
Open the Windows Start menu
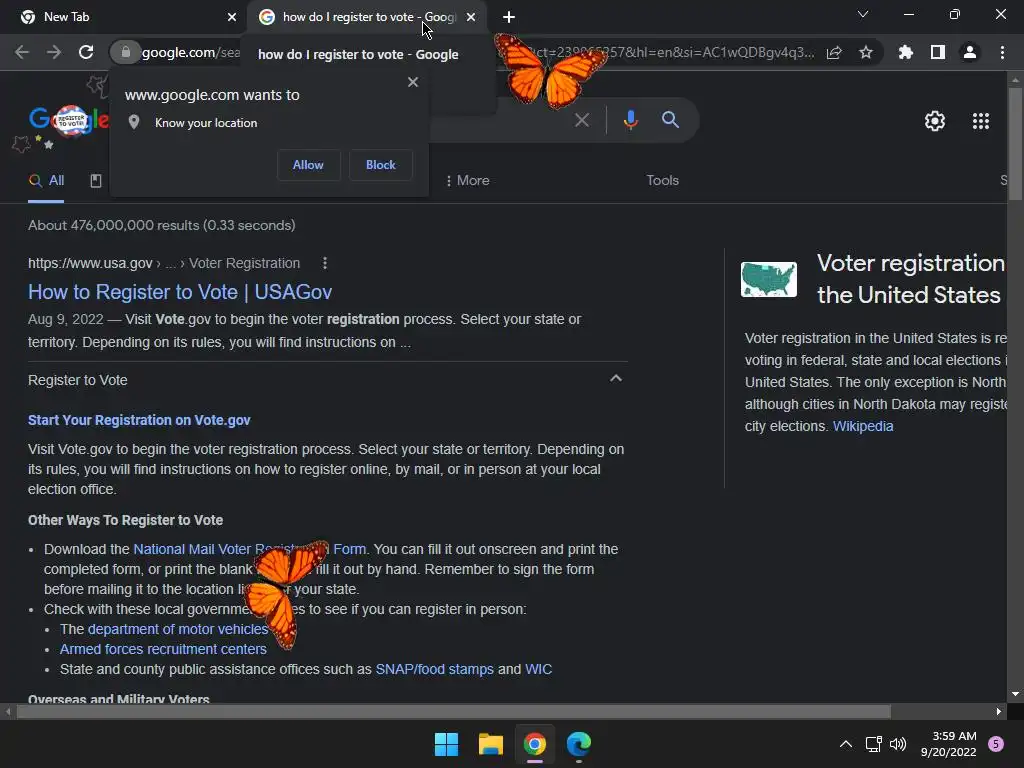(447, 744)
